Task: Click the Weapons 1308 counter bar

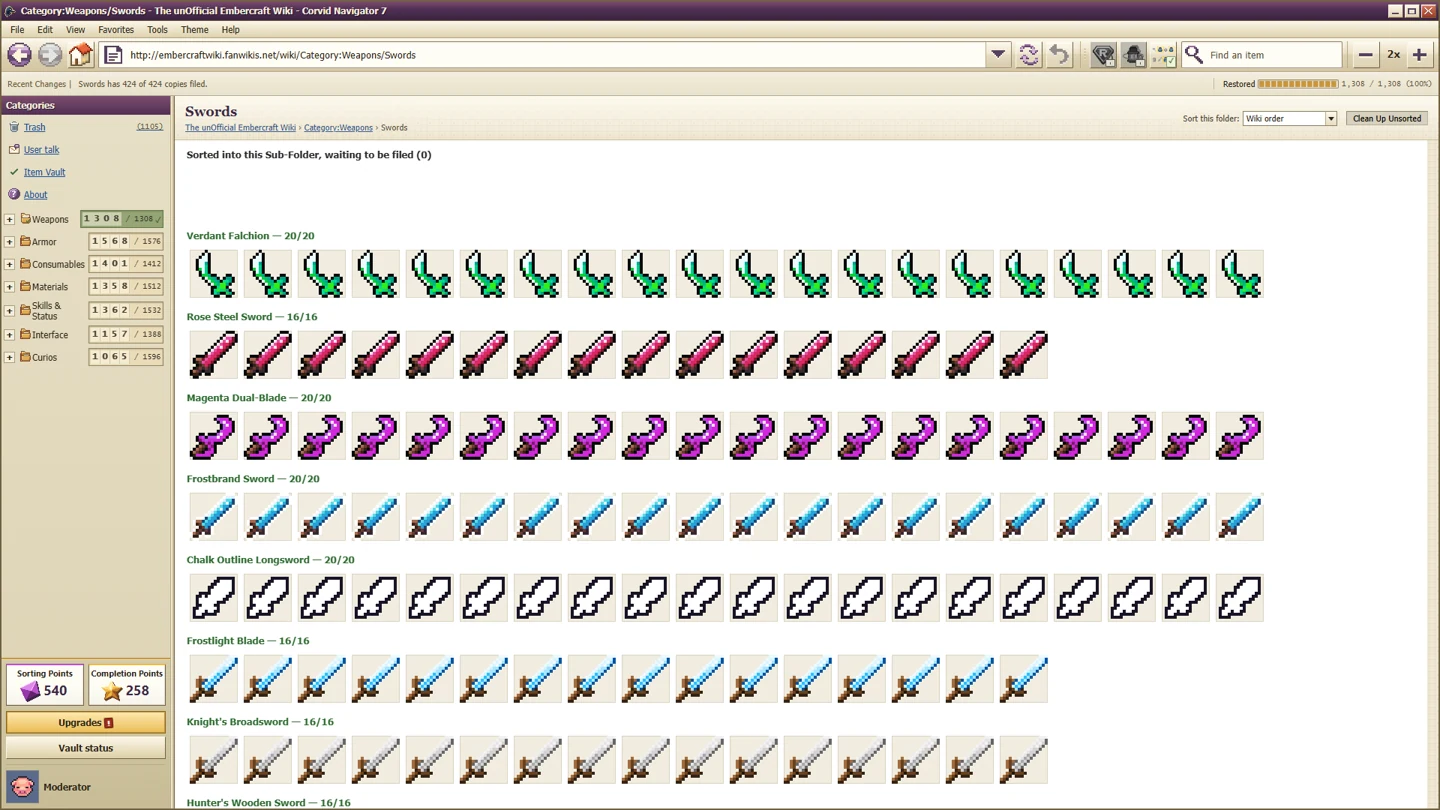Action: pyautogui.click(x=122, y=219)
